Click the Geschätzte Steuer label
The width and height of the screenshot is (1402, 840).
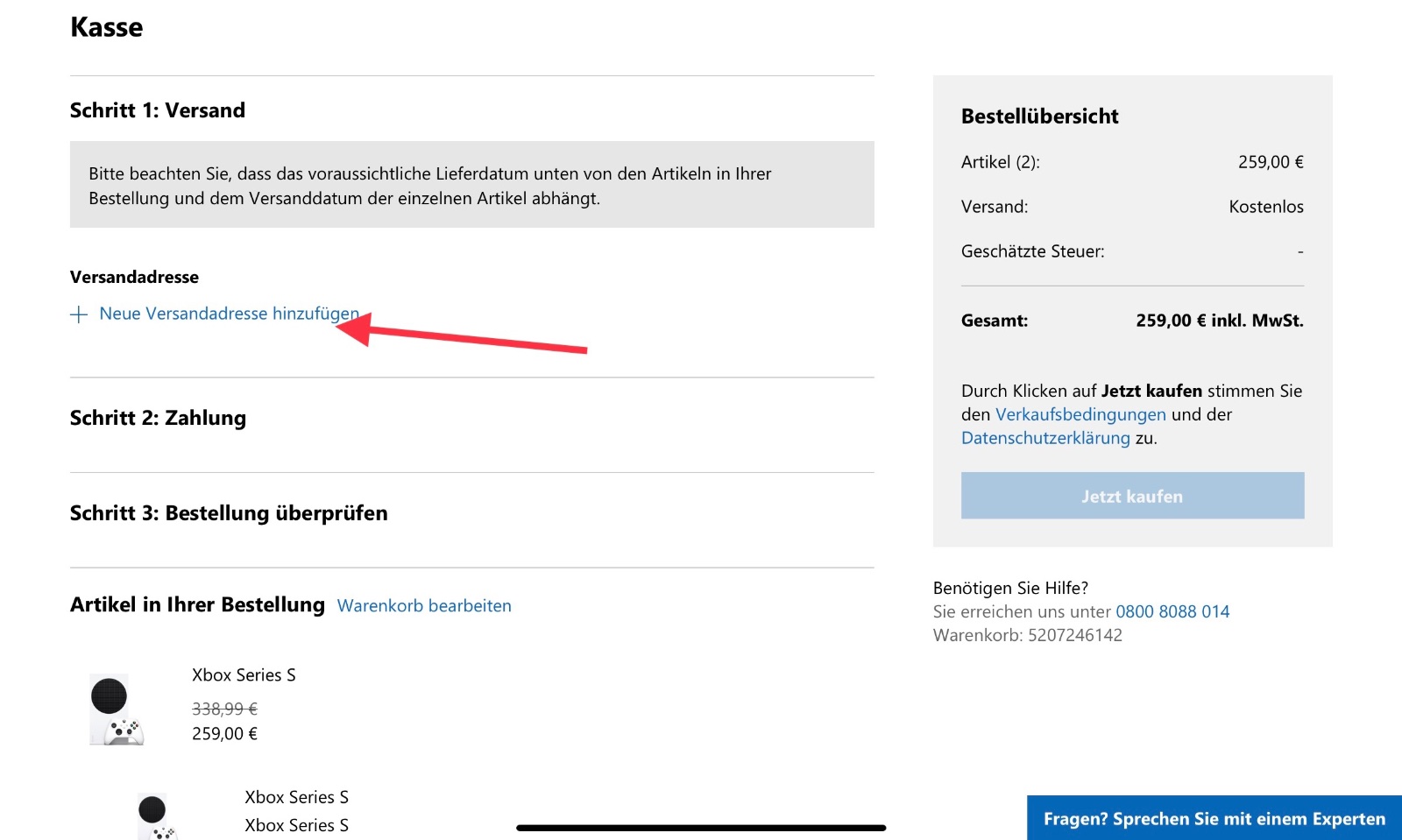(1032, 251)
